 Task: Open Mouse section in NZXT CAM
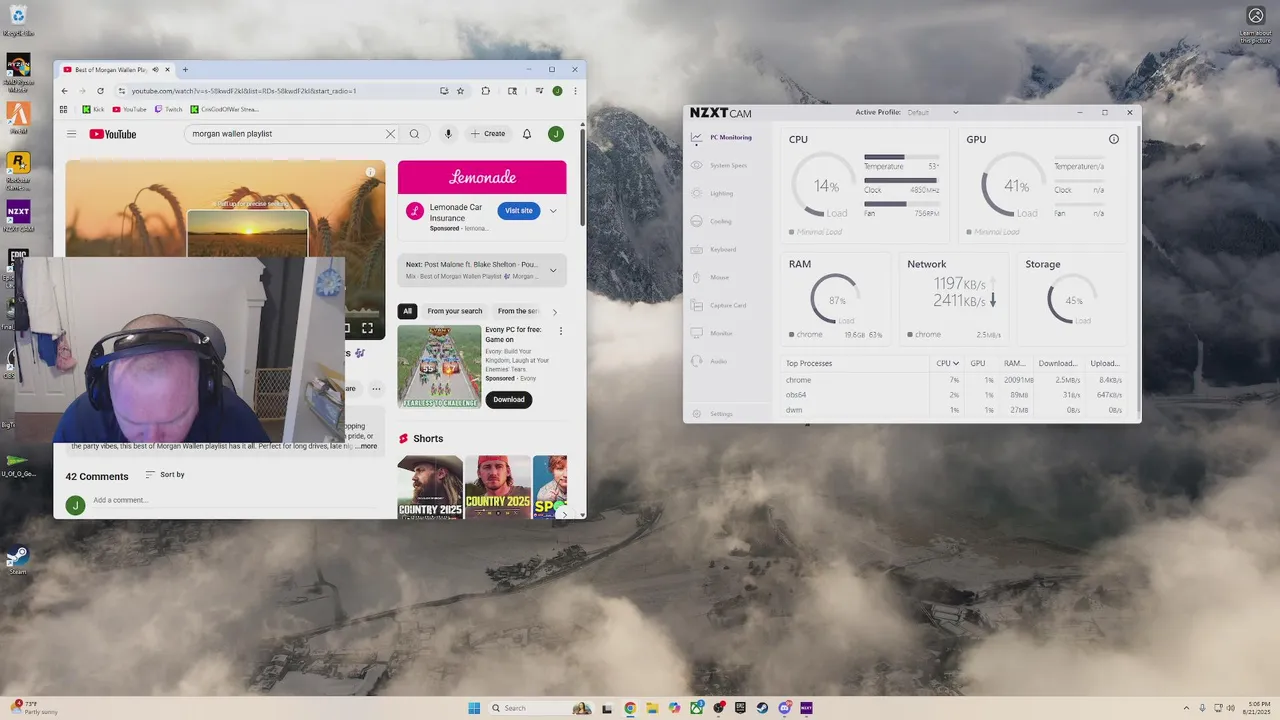pos(711,277)
